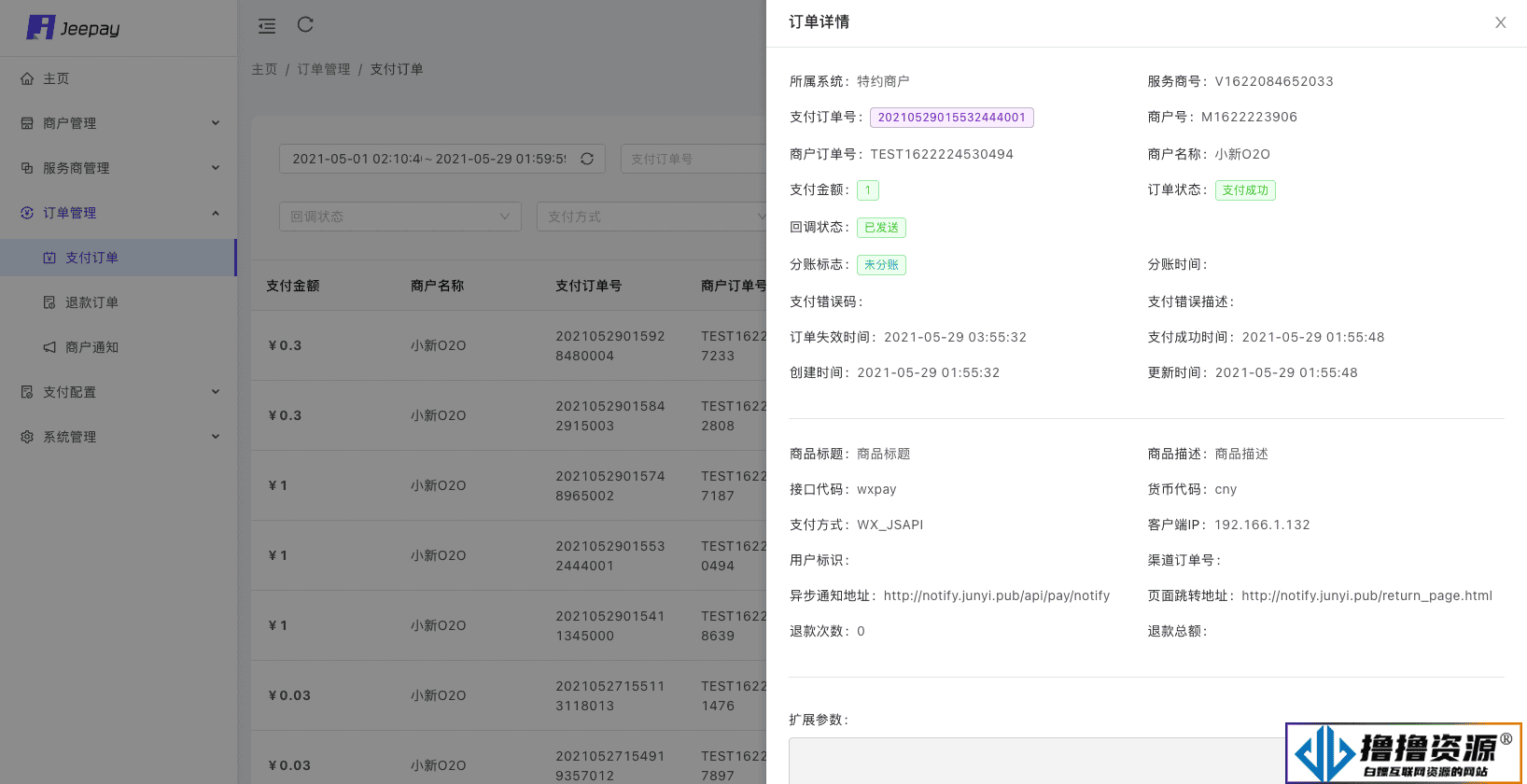Click 服务商号 value V1622084652033
The width and height of the screenshot is (1527, 784).
point(1274,81)
